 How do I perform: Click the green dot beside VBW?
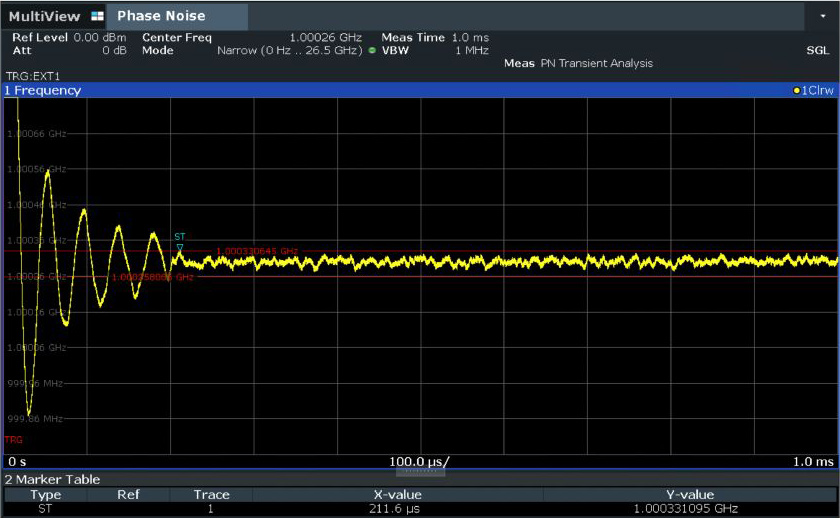372,49
